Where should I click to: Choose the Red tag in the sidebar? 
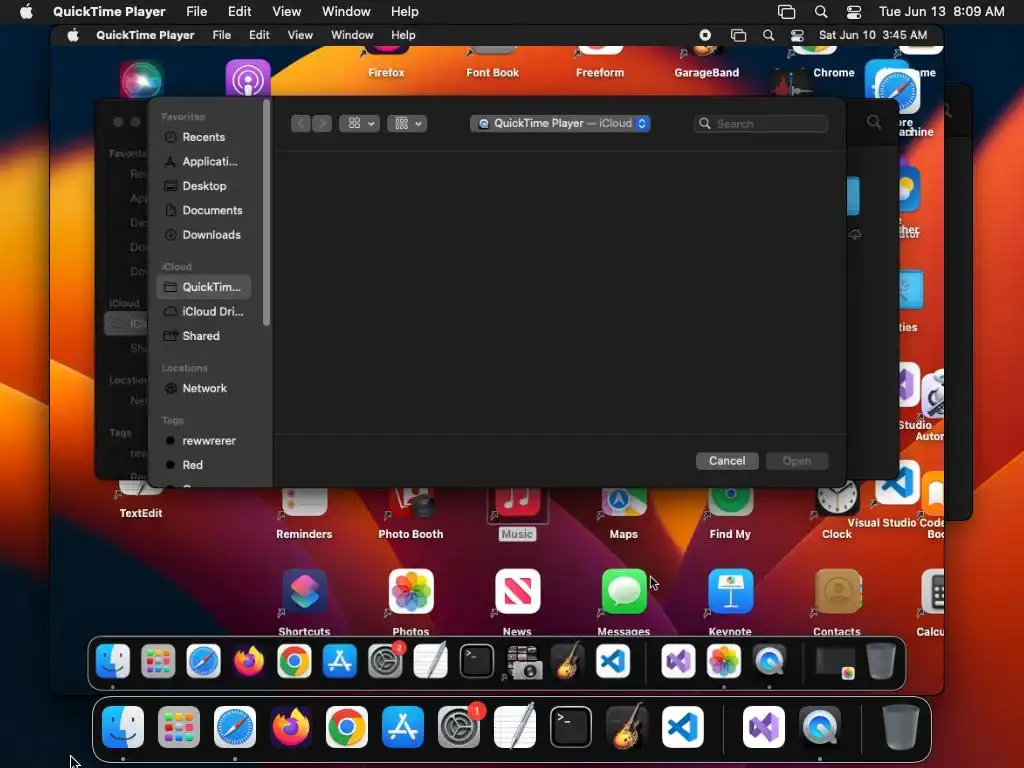click(x=203, y=465)
